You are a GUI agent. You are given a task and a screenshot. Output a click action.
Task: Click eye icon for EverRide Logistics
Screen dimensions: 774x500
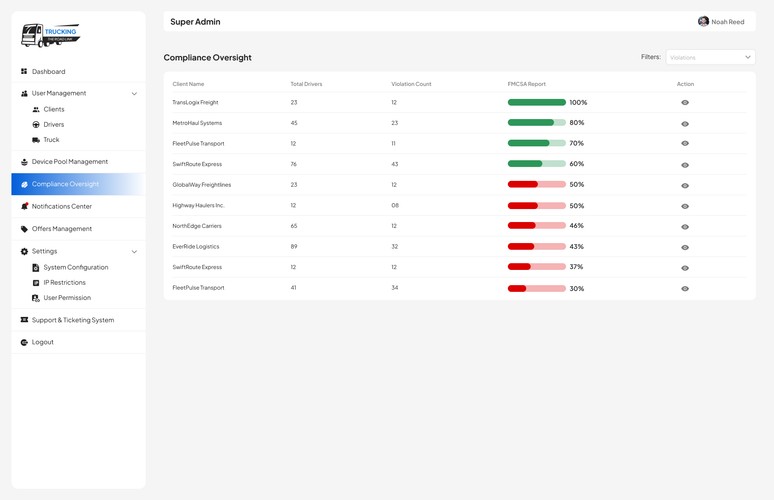coord(685,248)
